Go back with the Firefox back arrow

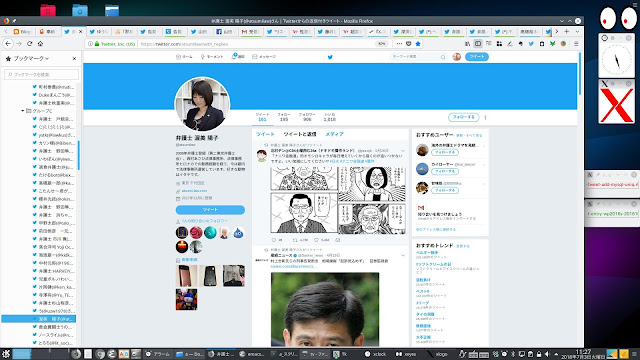(x=8, y=44)
